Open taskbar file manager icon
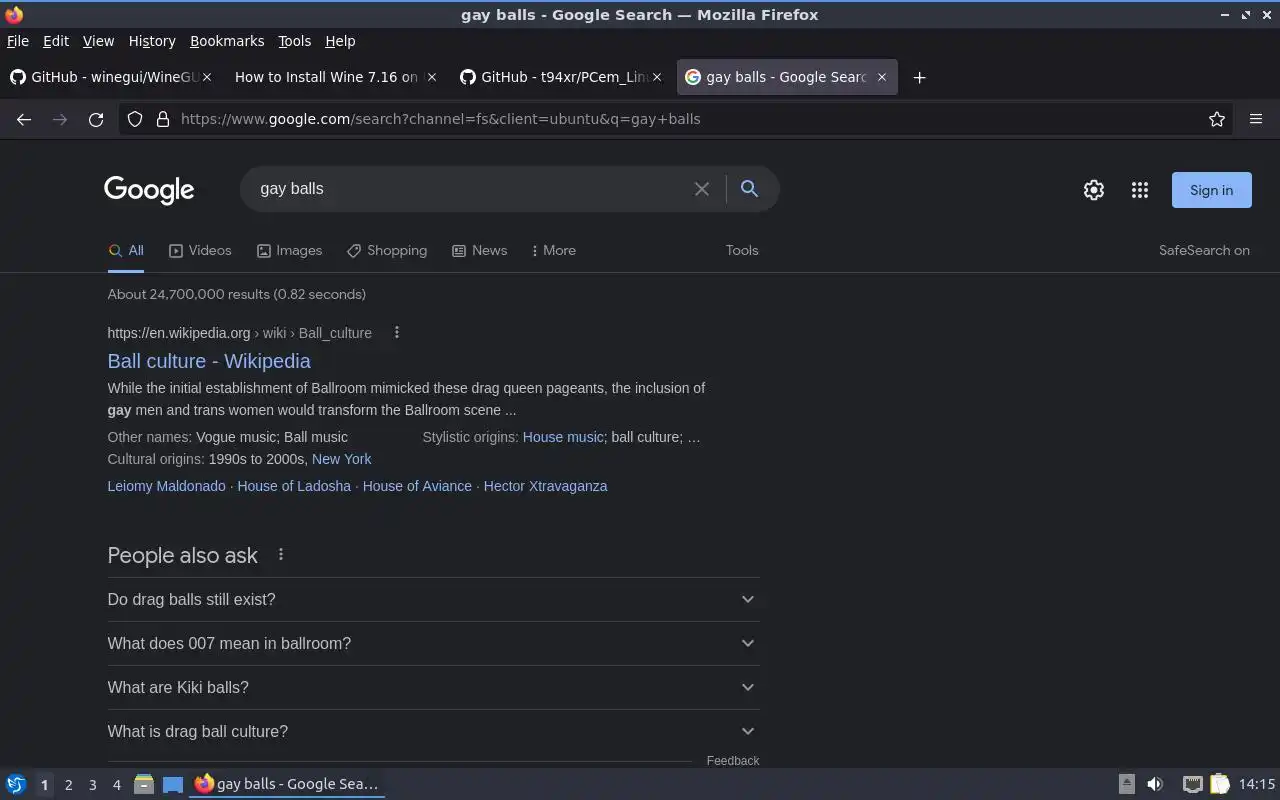The height and width of the screenshot is (800, 1280). 144,784
